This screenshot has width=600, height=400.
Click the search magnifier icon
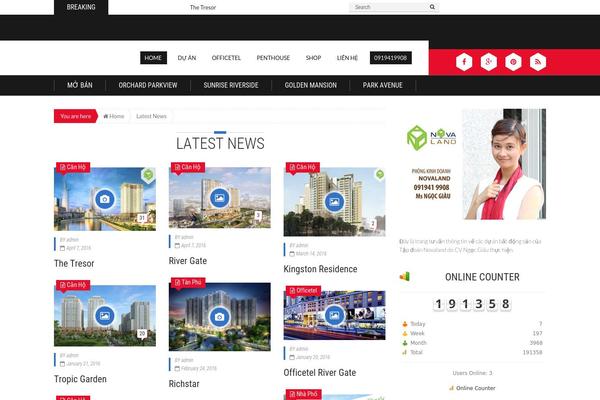432,7
